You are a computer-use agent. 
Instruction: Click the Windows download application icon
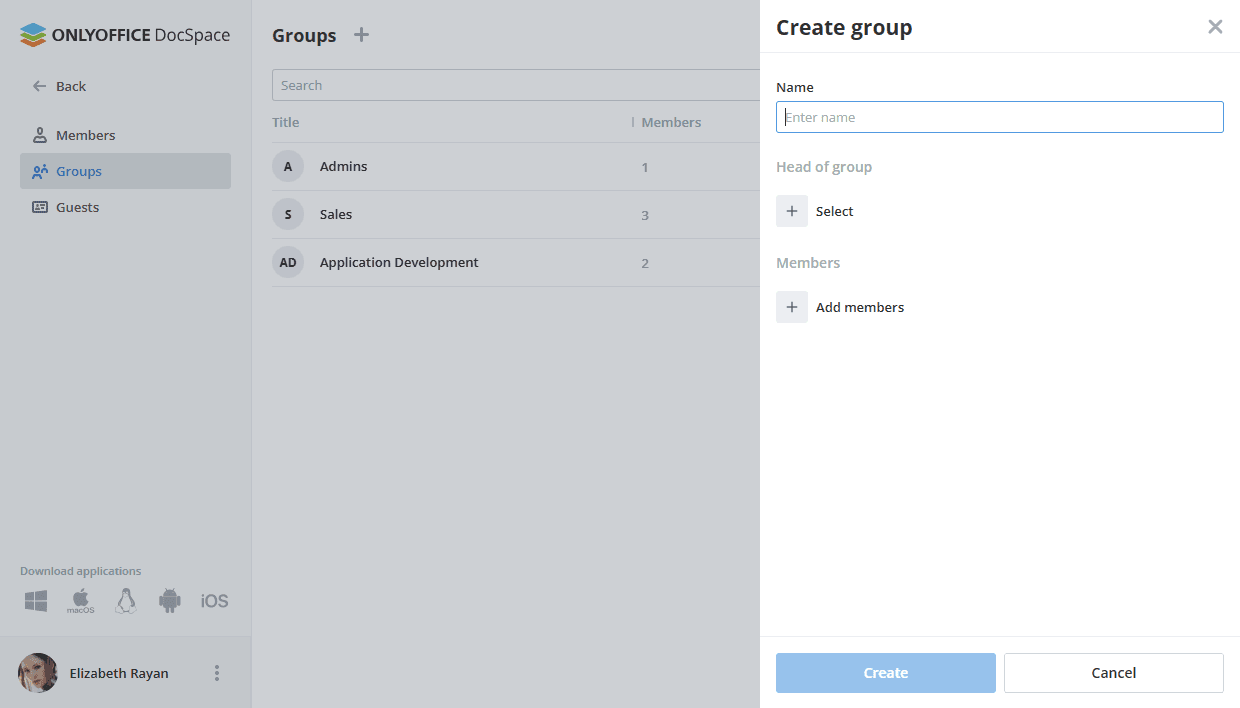36,601
